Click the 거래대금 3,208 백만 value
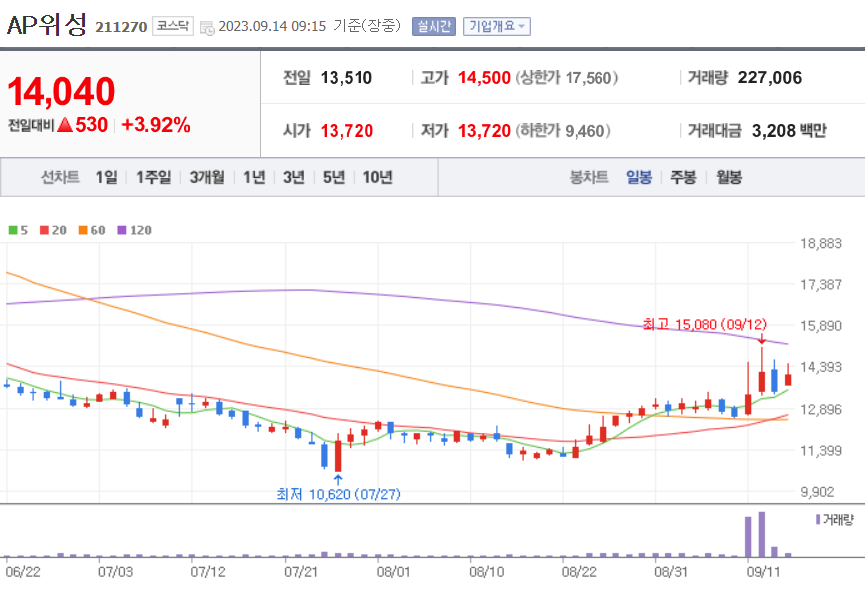Viewport: 865px width, 591px height. pyautogui.click(x=789, y=131)
